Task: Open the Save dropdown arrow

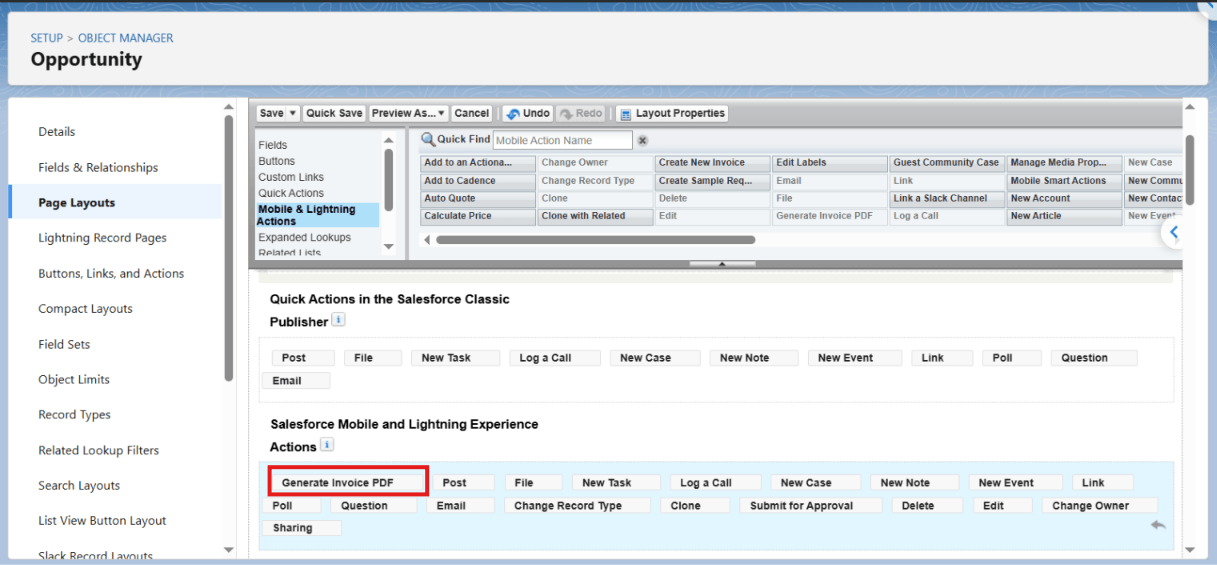Action: click(293, 114)
